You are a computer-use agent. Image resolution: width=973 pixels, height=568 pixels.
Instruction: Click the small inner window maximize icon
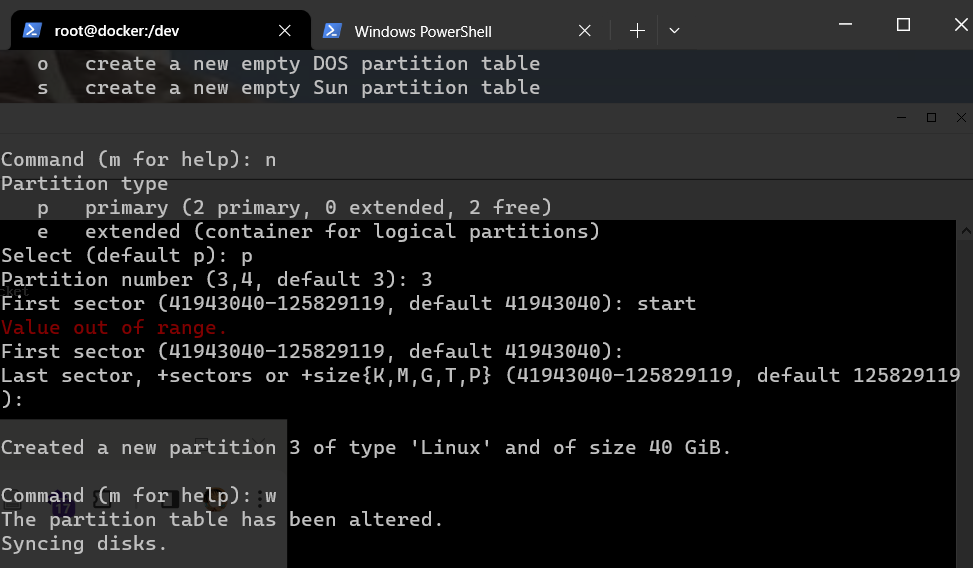point(931,118)
